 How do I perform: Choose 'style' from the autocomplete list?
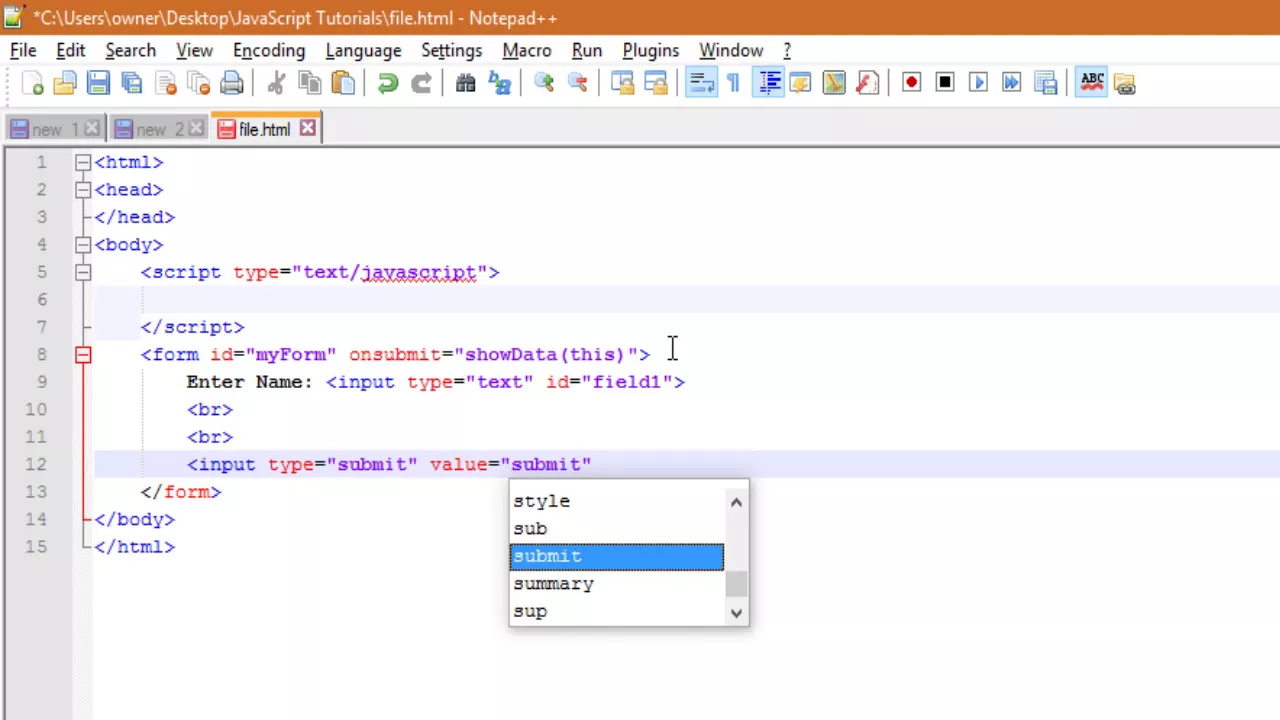pyautogui.click(x=616, y=501)
